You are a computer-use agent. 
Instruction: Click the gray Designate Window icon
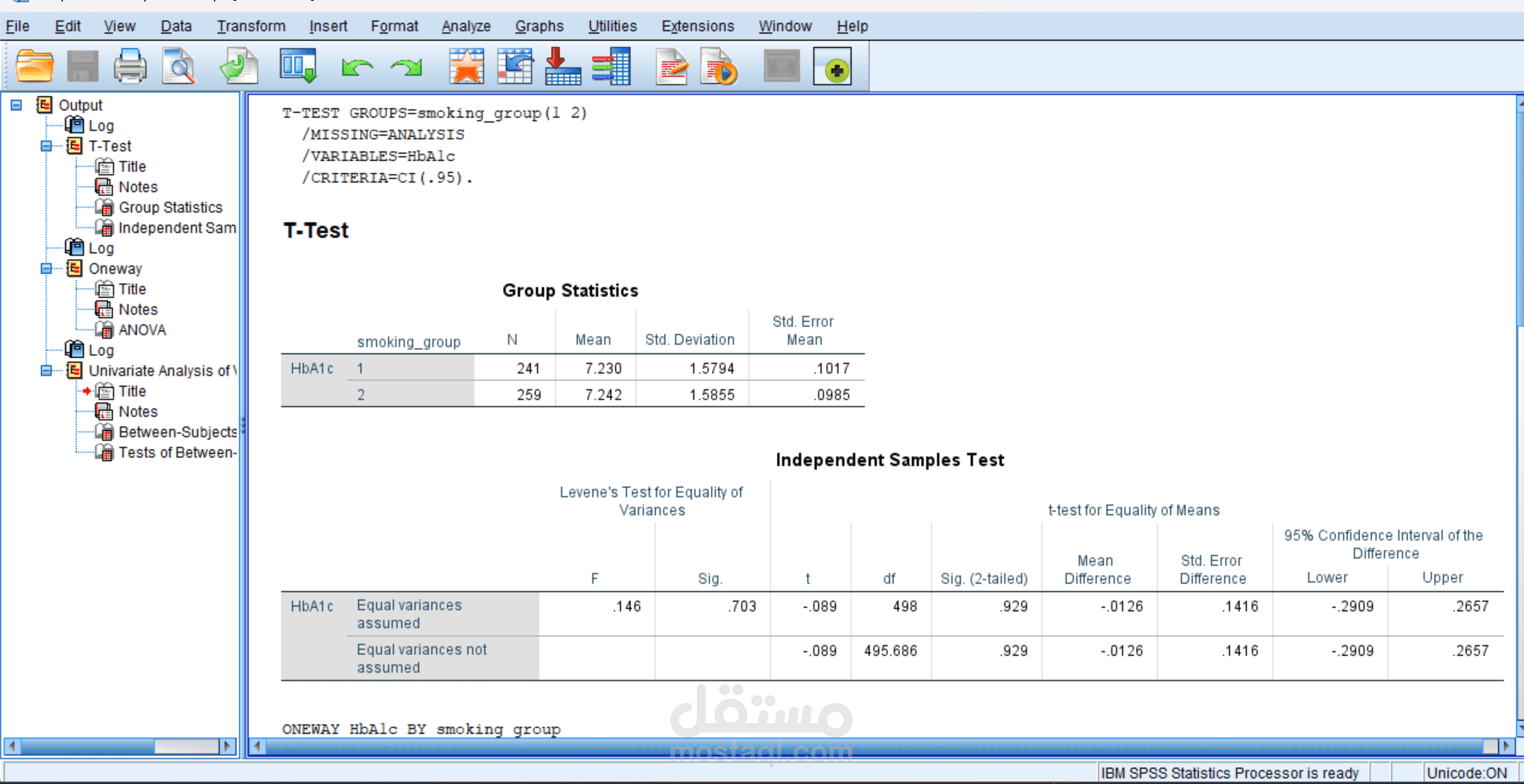[x=782, y=66]
